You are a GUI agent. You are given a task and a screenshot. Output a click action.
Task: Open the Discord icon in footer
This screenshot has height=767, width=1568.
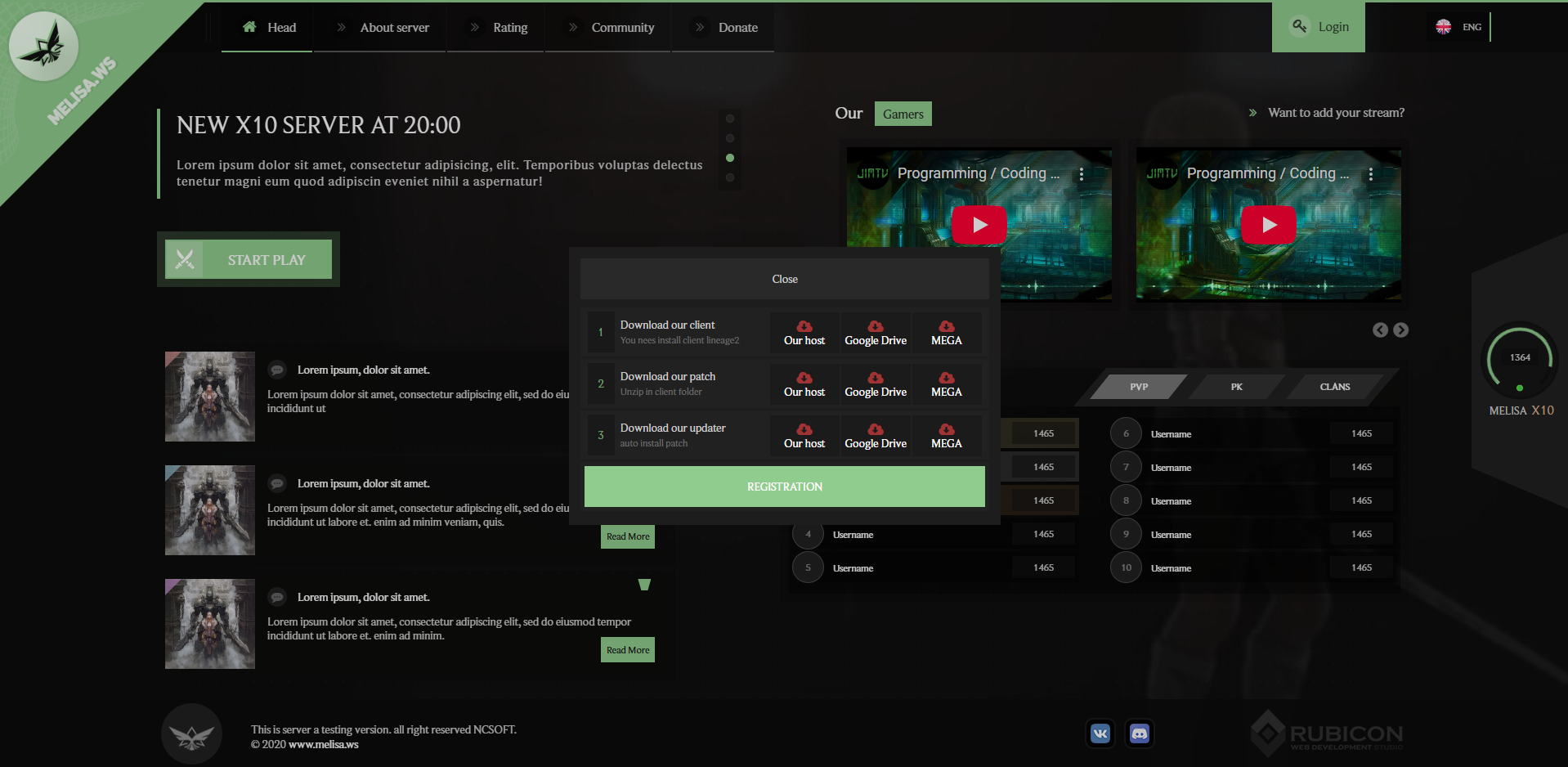(x=1139, y=733)
